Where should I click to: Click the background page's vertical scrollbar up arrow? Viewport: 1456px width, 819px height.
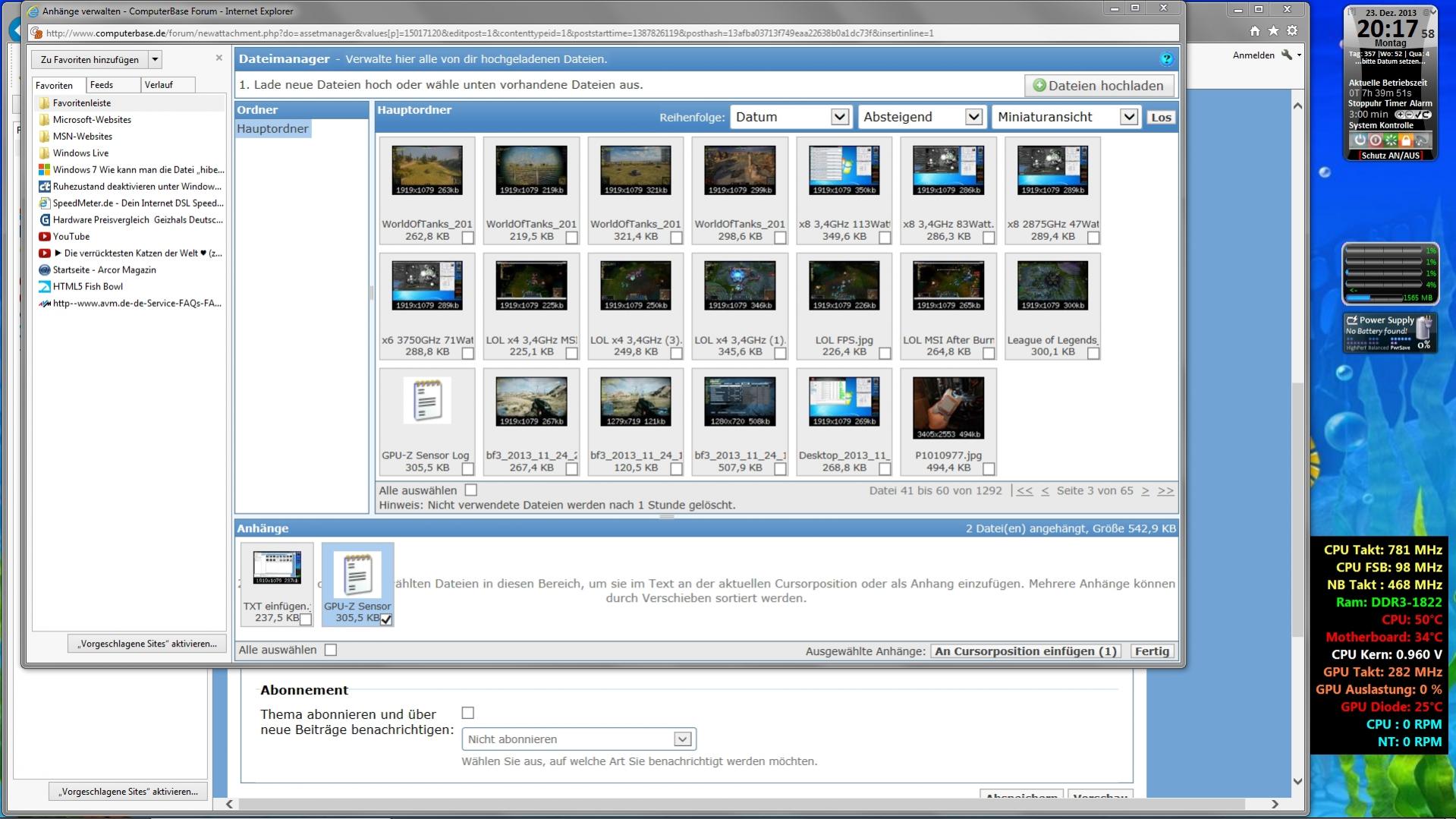1297,106
